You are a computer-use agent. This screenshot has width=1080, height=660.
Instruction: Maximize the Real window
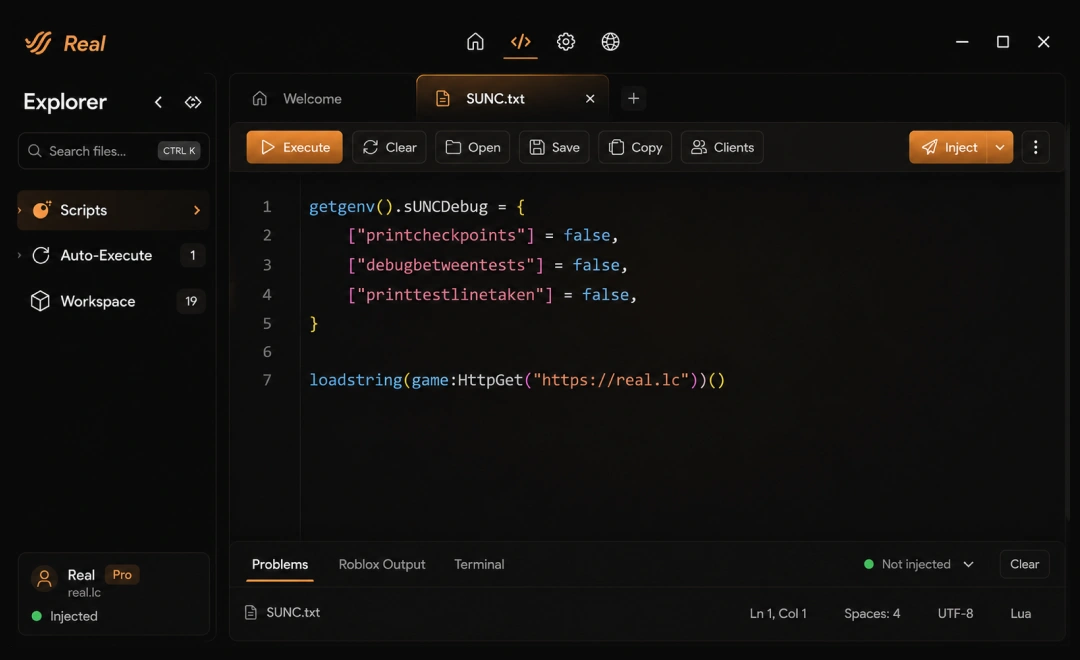point(1003,42)
